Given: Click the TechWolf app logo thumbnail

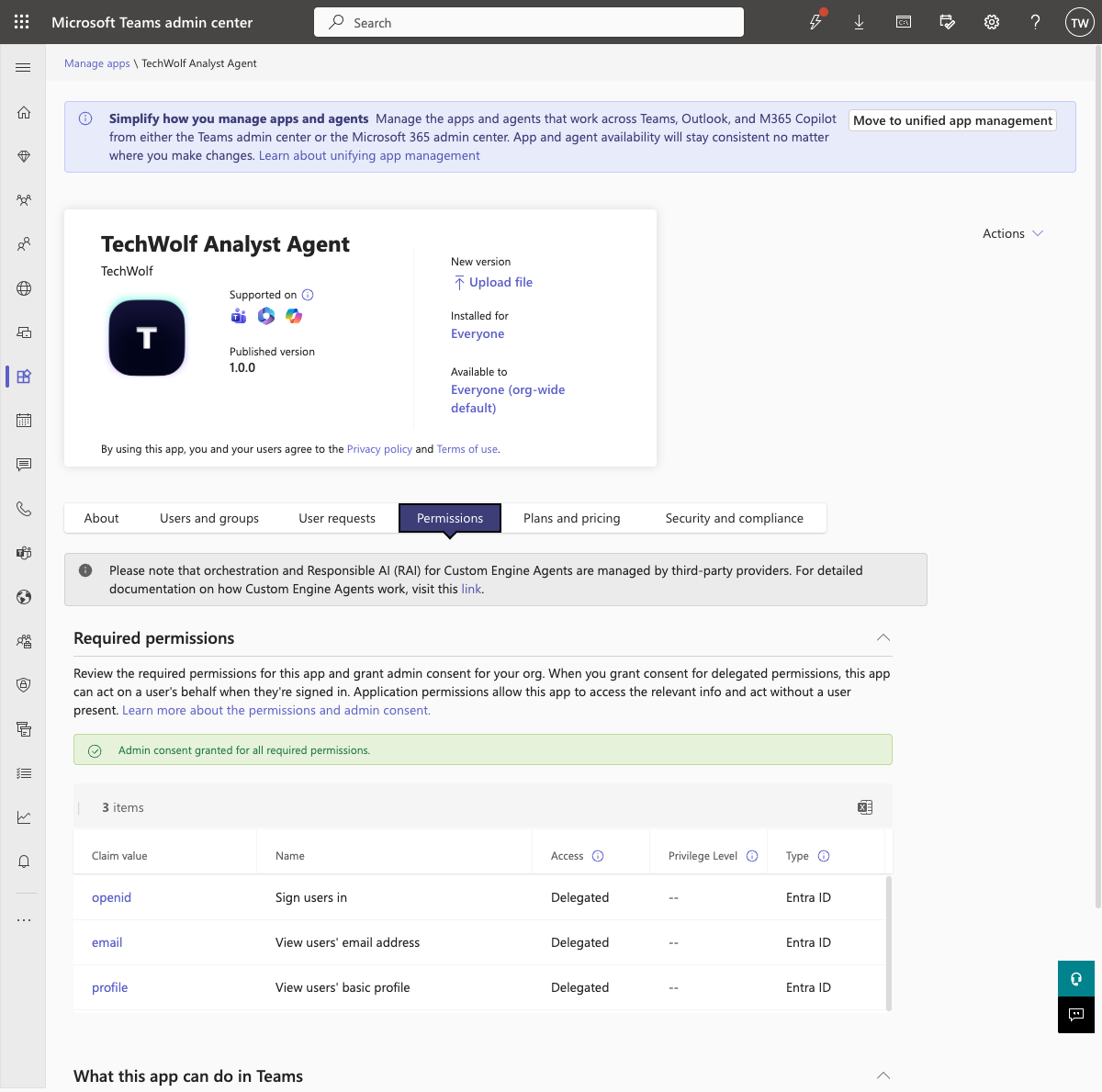Looking at the screenshot, I should (147, 337).
